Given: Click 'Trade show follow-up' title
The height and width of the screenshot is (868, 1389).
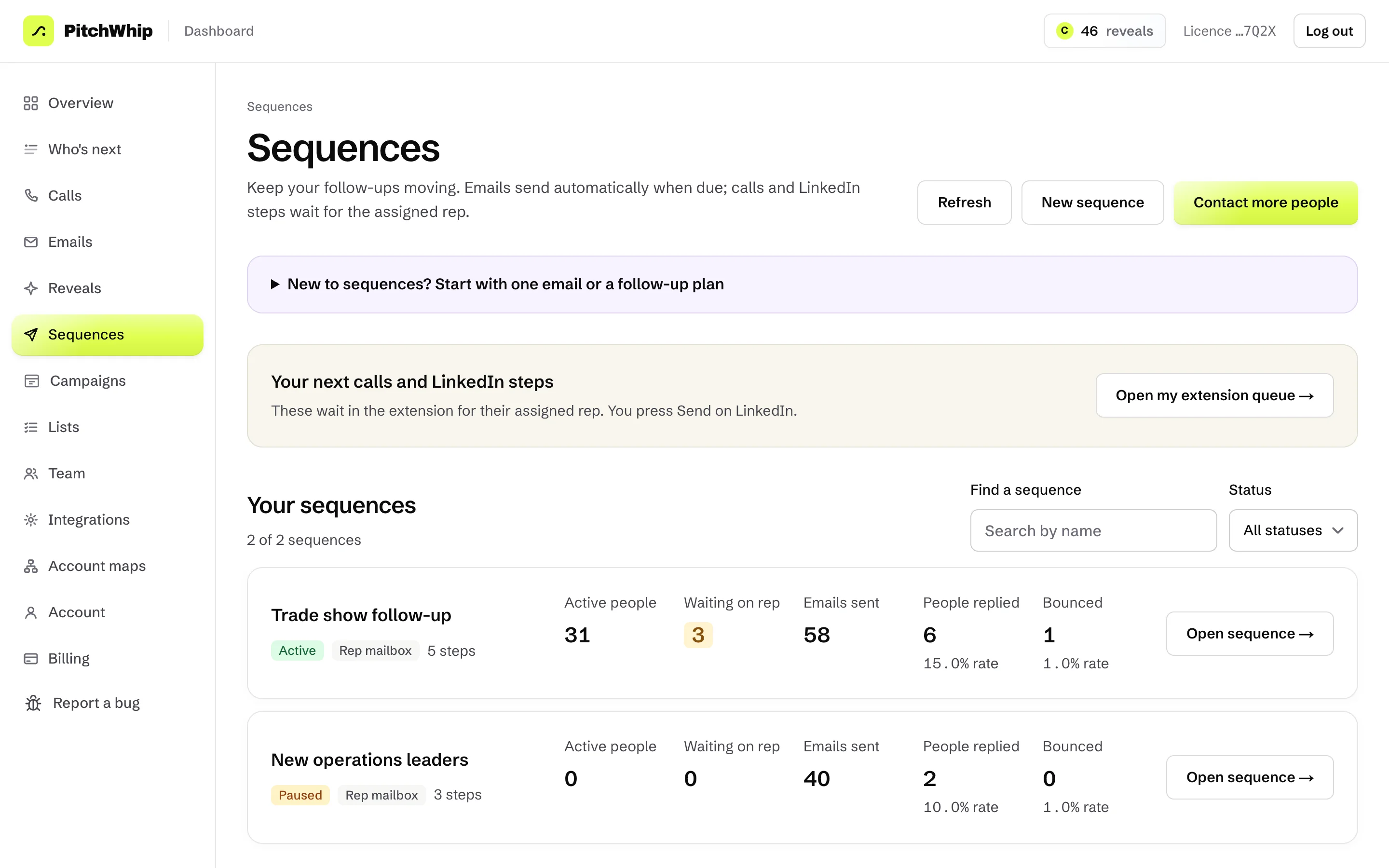Looking at the screenshot, I should pos(361,615).
